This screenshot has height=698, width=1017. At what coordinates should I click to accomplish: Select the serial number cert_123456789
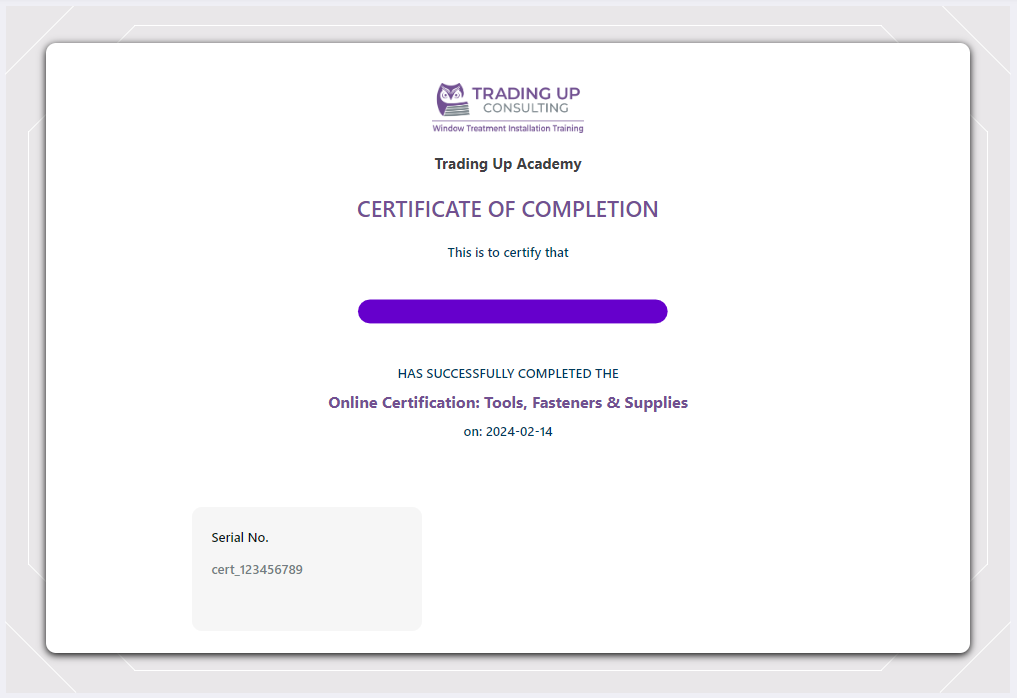tap(257, 570)
